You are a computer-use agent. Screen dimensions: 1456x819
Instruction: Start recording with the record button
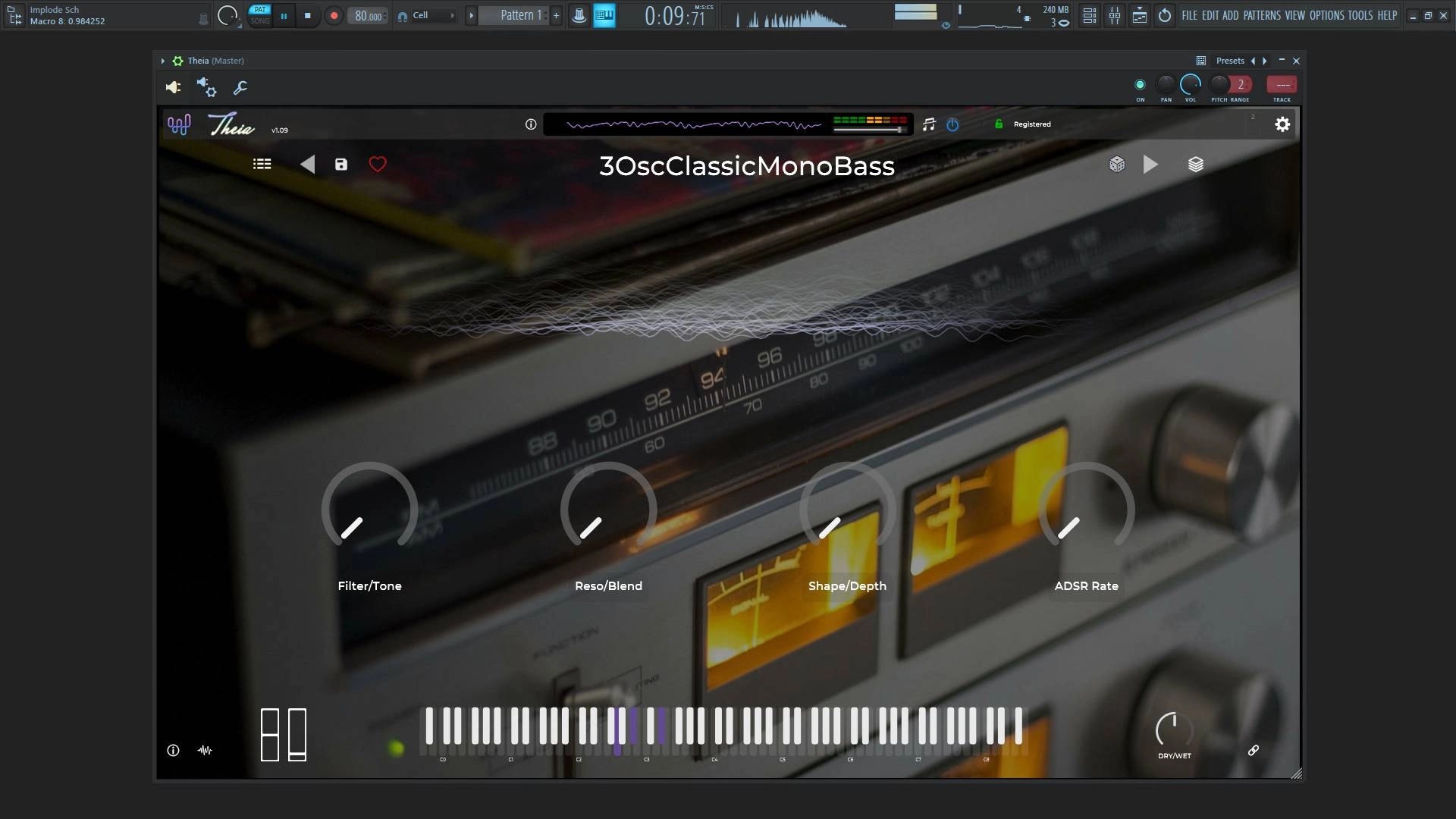tap(333, 15)
